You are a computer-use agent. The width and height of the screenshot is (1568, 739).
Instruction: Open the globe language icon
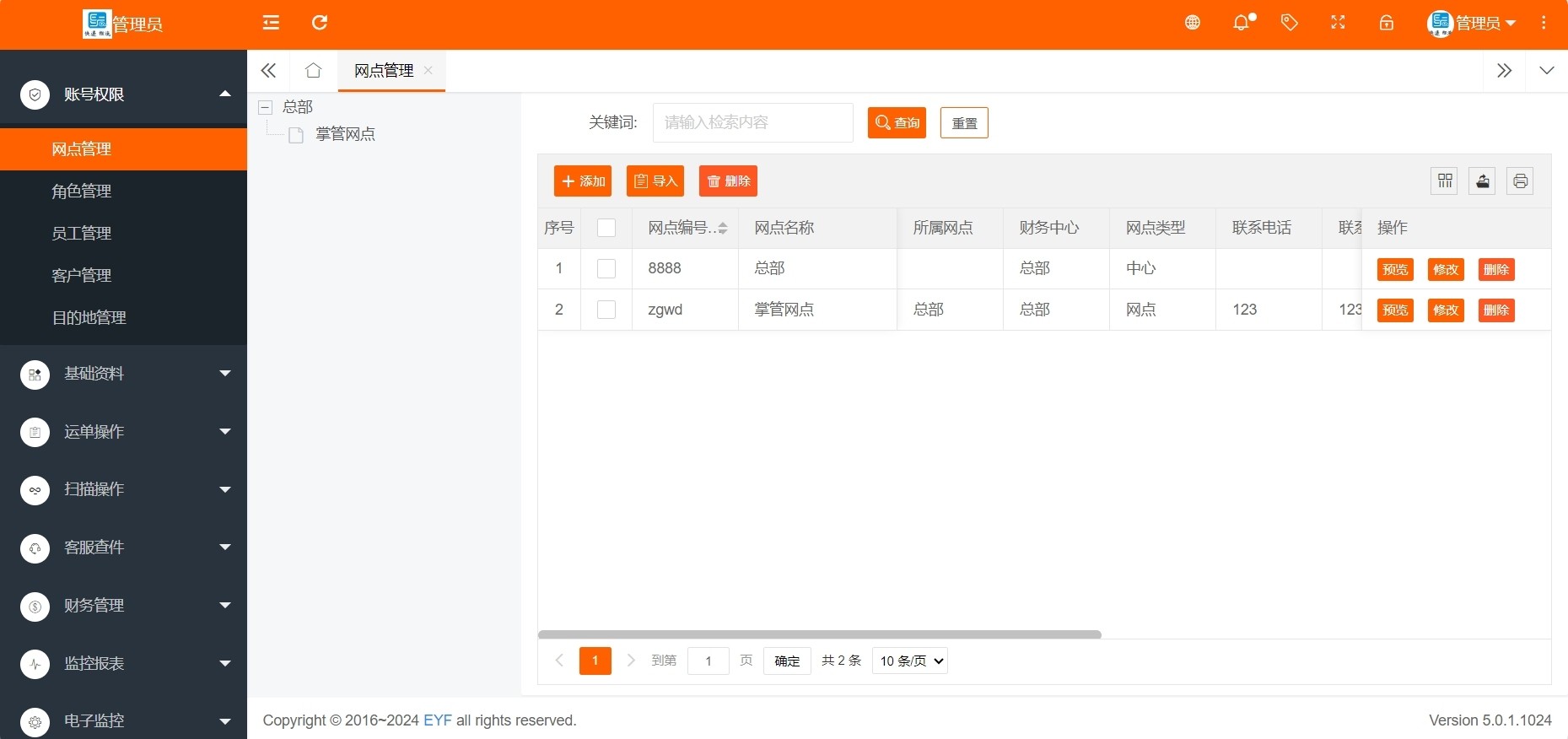click(x=1192, y=23)
